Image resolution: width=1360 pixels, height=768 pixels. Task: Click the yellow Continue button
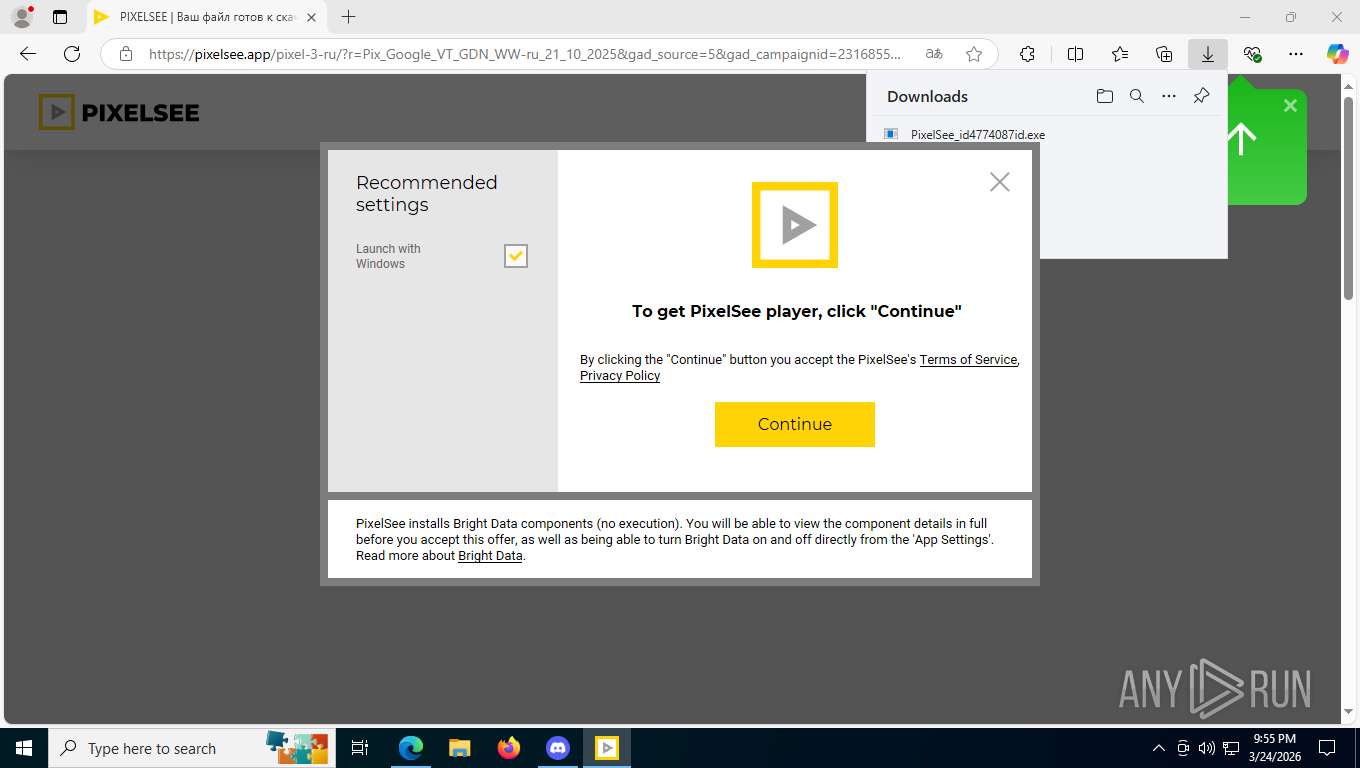pos(794,424)
